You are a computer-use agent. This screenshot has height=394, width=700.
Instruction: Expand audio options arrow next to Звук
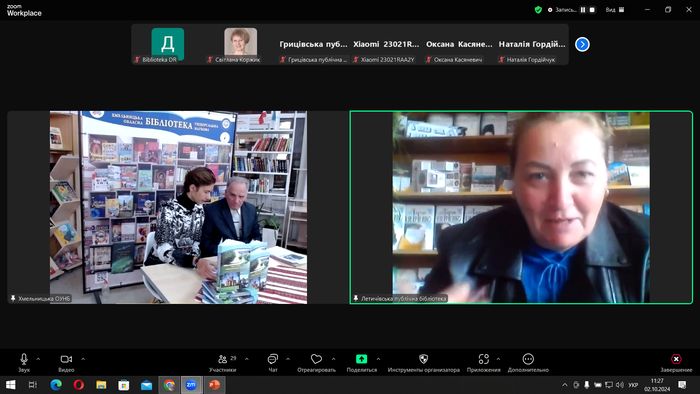(x=38, y=359)
